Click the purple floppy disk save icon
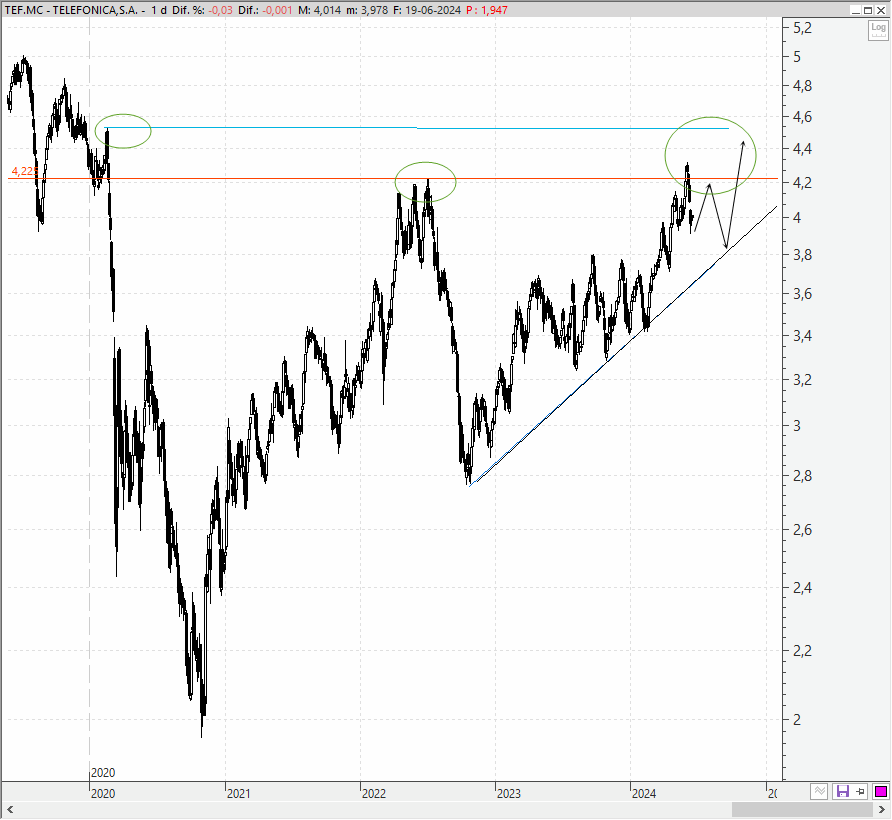Image resolution: width=892 pixels, height=820 pixels. pos(843,792)
